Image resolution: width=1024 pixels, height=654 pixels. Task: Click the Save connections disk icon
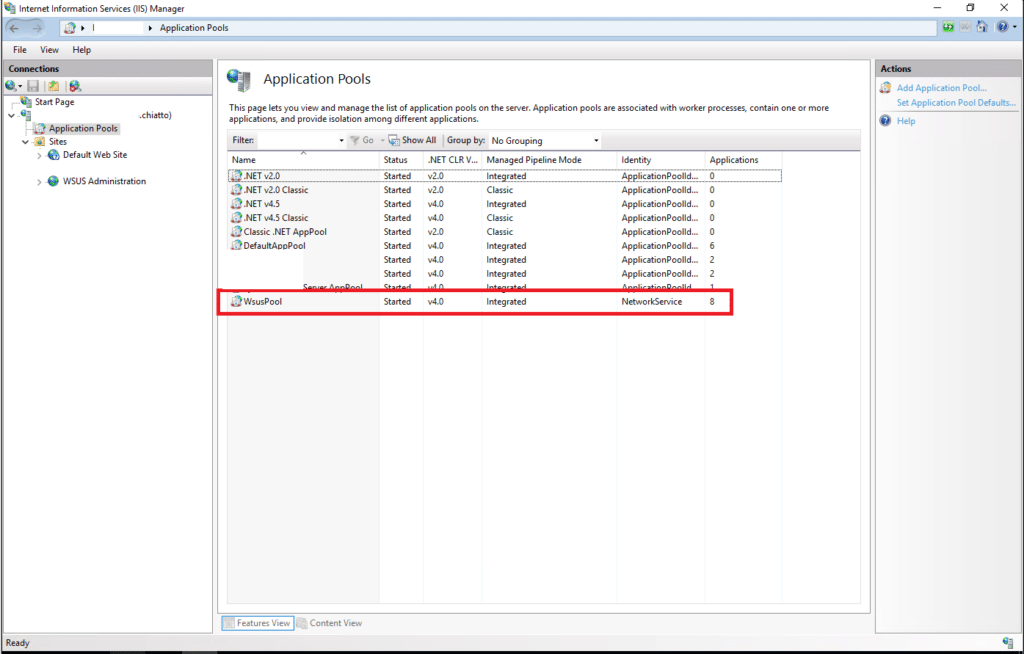(33, 86)
